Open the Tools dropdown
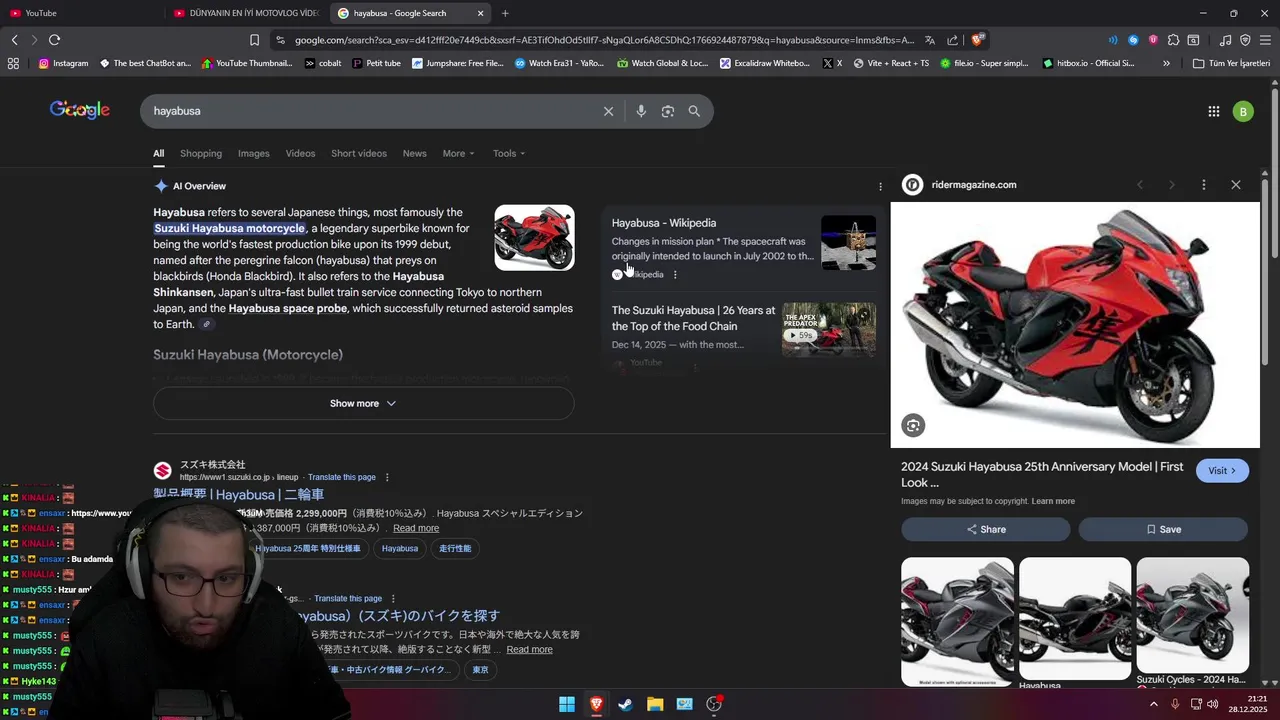 point(509,153)
